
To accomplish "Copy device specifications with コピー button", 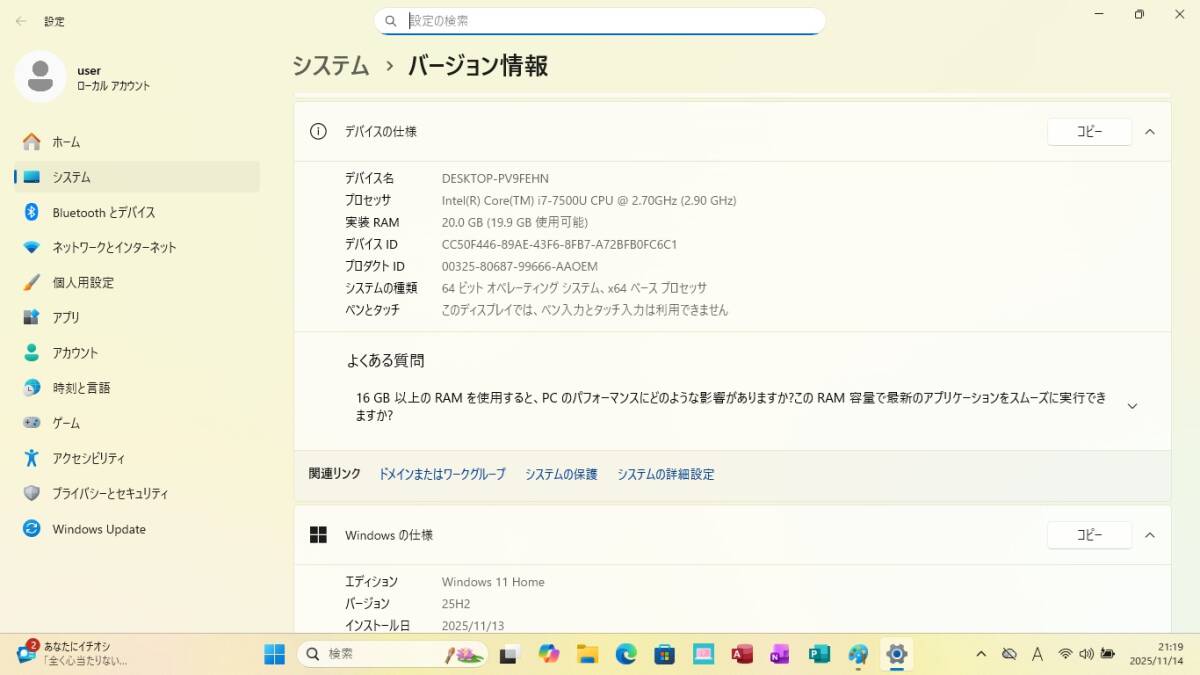I will pos(1089,132).
